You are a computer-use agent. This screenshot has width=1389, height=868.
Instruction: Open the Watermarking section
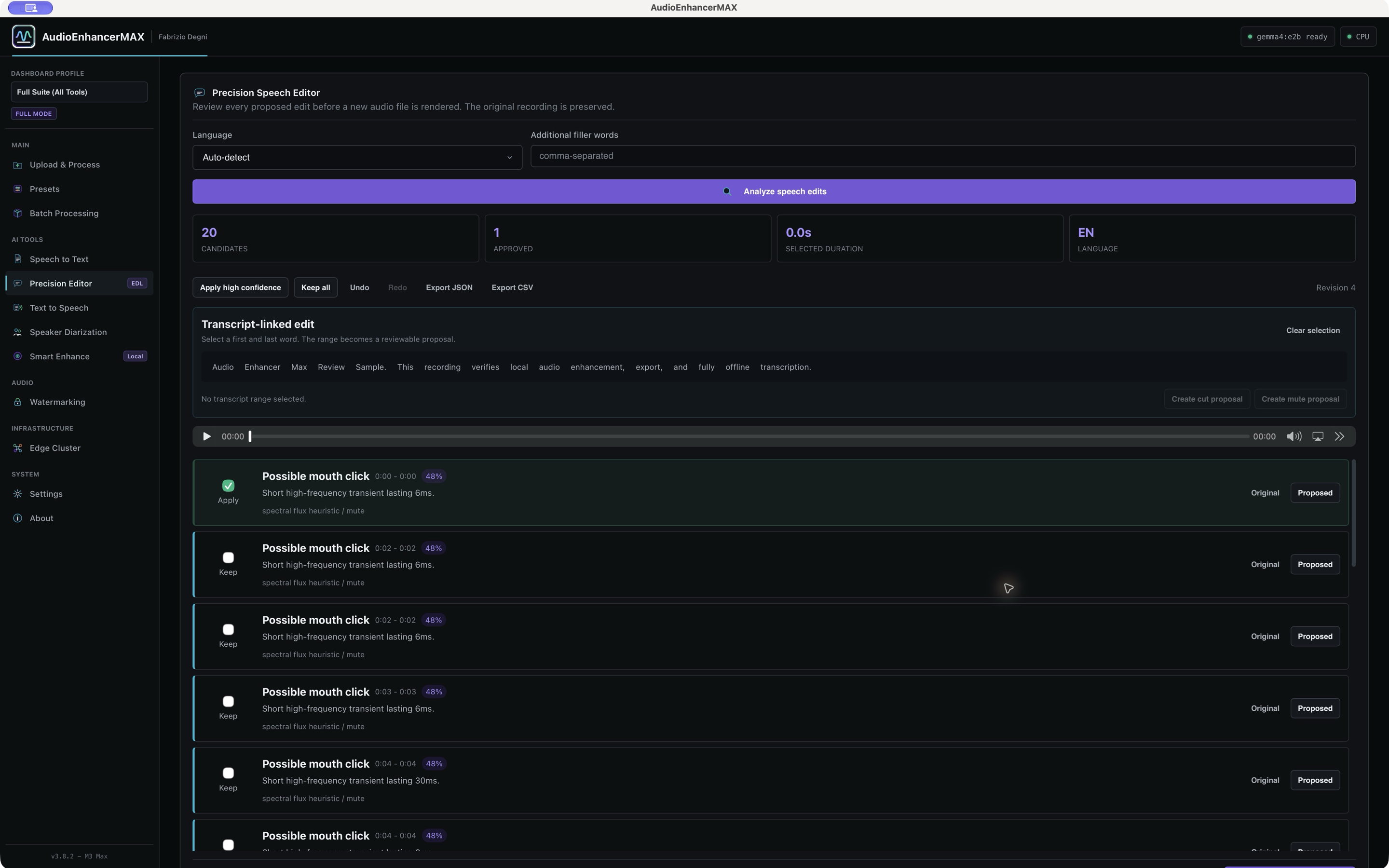click(x=79, y=403)
